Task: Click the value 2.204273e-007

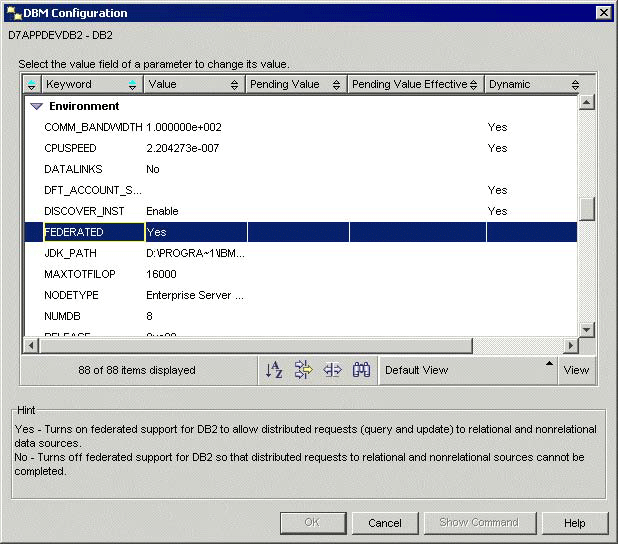Action: [x=182, y=148]
